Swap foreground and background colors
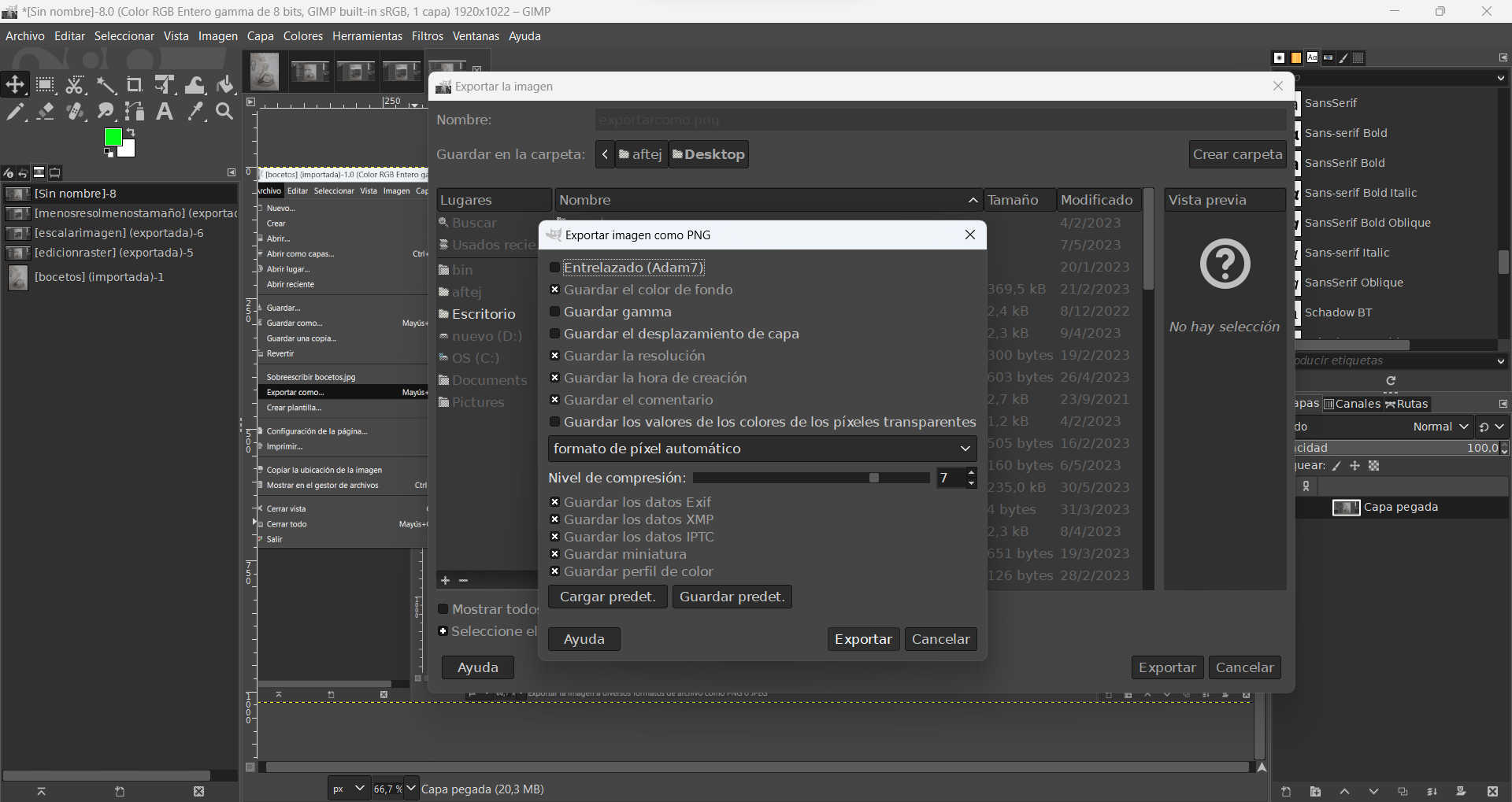The image size is (1512, 802). pyautogui.click(x=131, y=131)
